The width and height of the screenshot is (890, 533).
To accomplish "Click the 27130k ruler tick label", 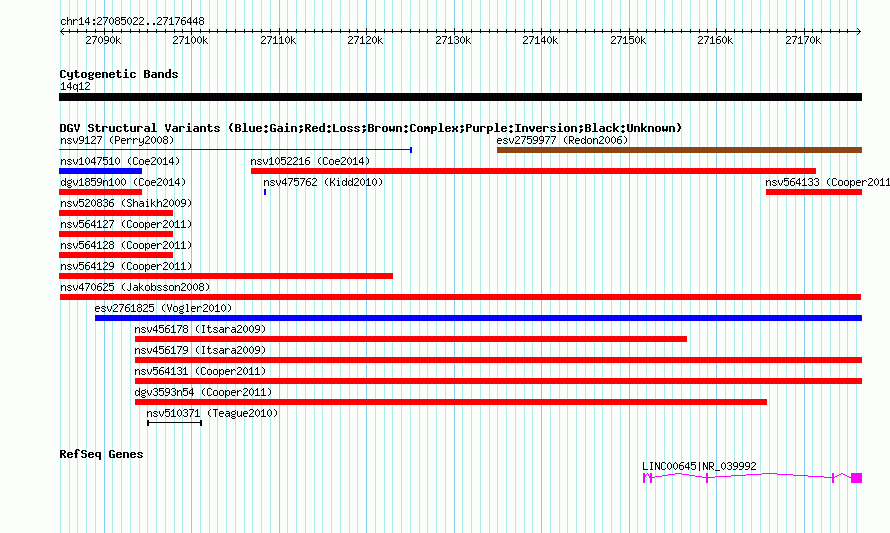I will pos(453,40).
